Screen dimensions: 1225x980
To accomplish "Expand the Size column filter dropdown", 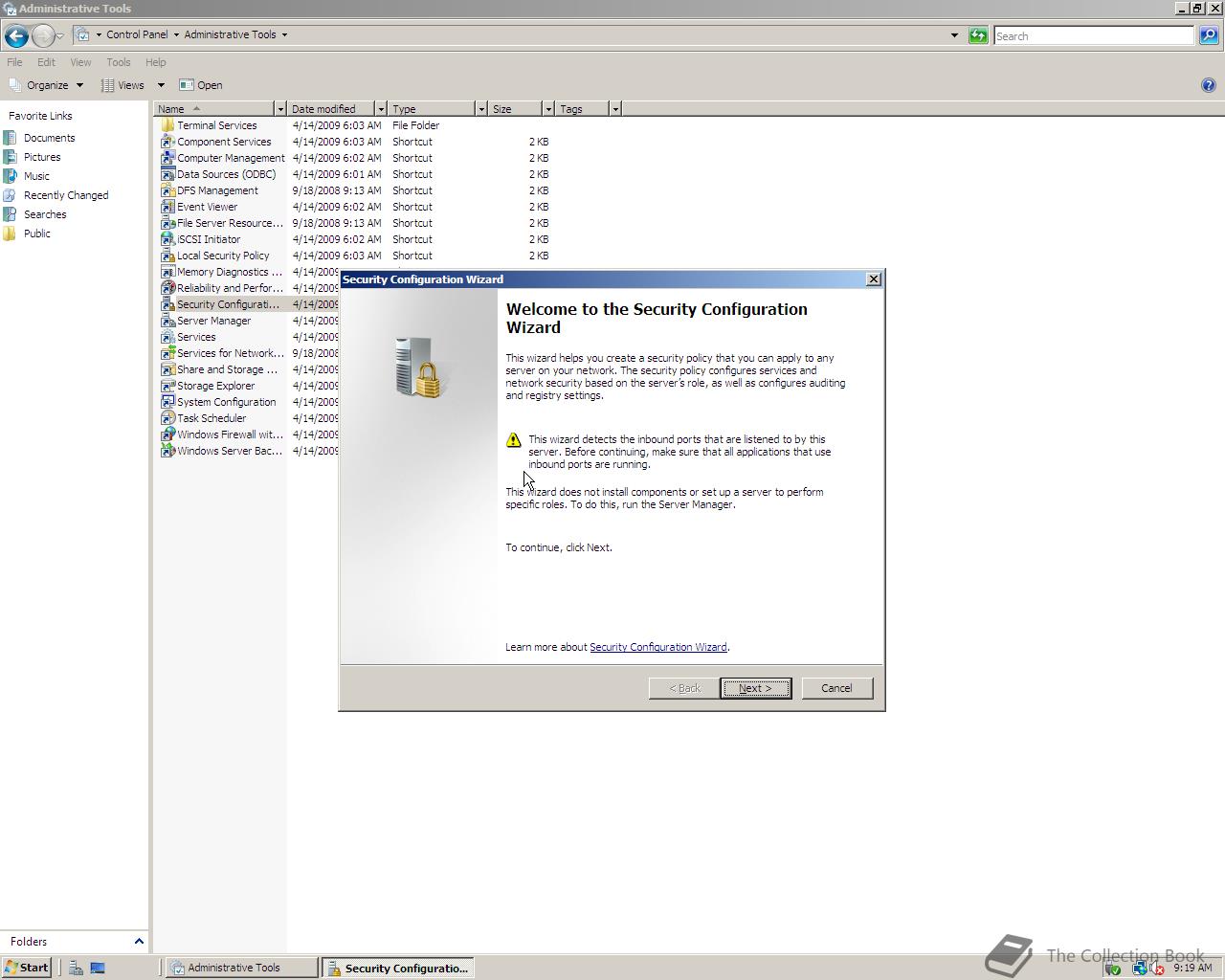I will click(x=547, y=109).
